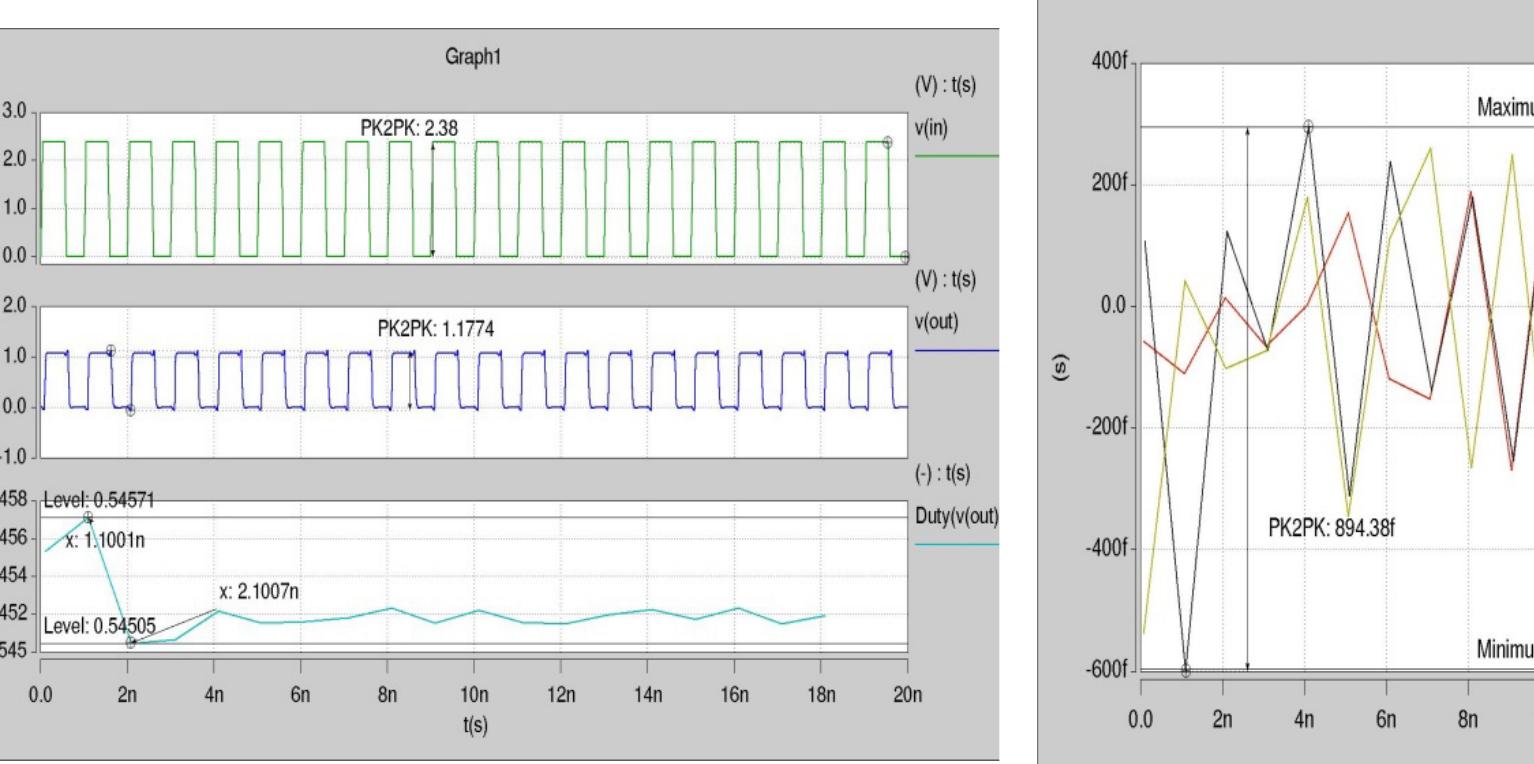The image size is (1534, 764).
Task: Select the circle marker at the jitter maximum peak
Action: pyautogui.click(x=1308, y=127)
